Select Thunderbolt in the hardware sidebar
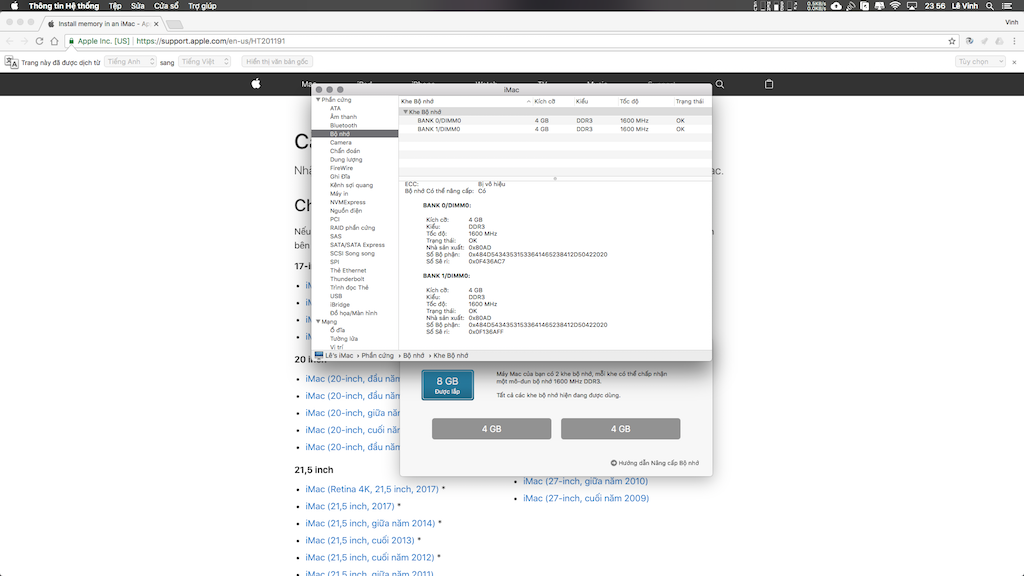1024x576 pixels. click(348, 279)
